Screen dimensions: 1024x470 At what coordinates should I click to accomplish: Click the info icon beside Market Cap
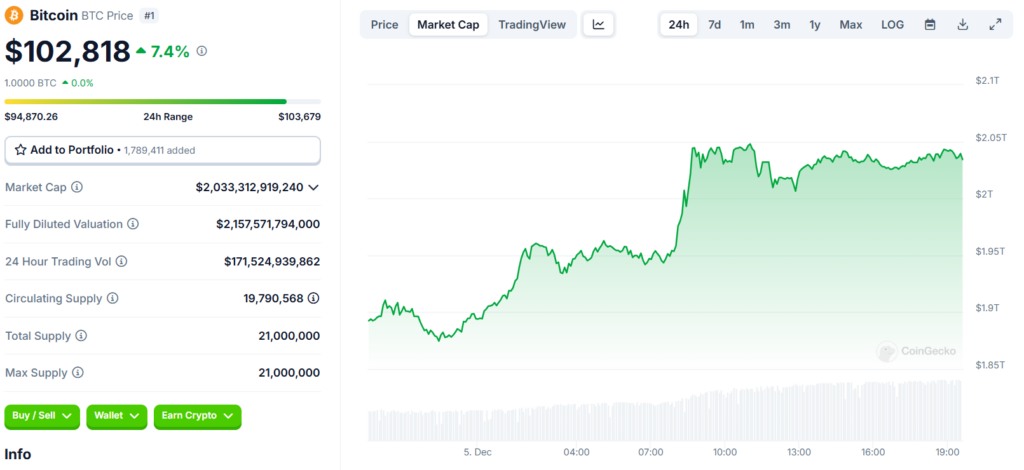77,187
